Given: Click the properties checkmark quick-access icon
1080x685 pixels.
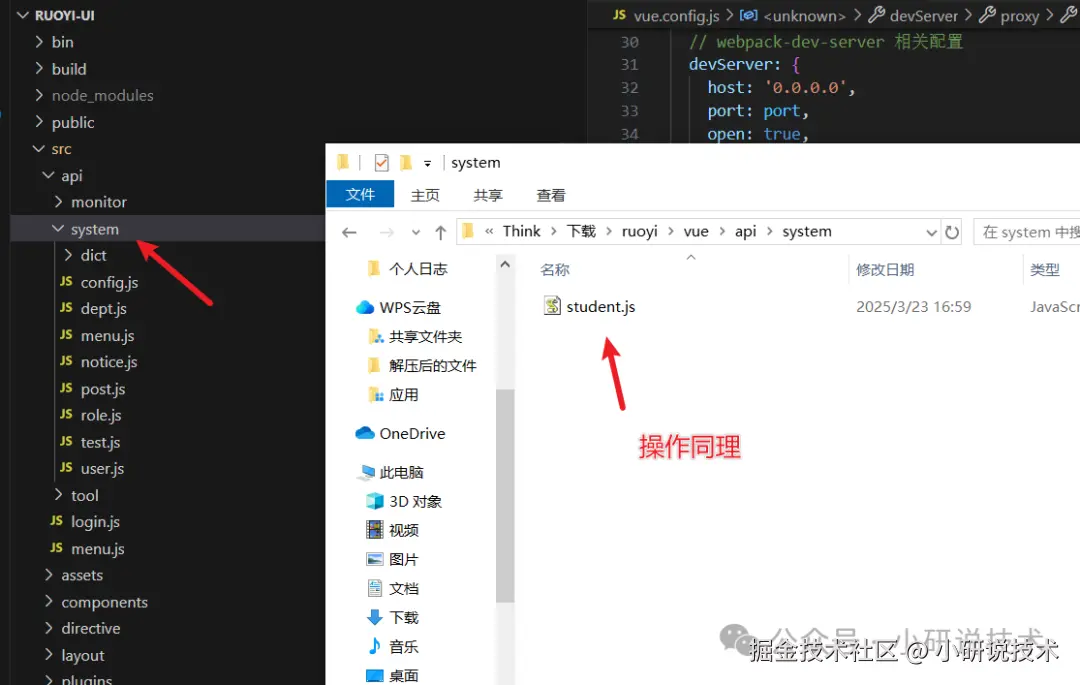Looking at the screenshot, I should (x=381, y=162).
